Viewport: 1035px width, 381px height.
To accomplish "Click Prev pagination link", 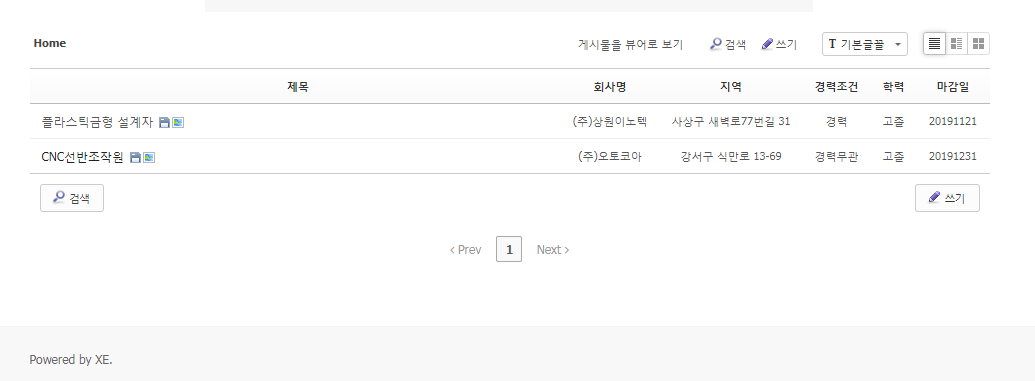I will 465,250.
